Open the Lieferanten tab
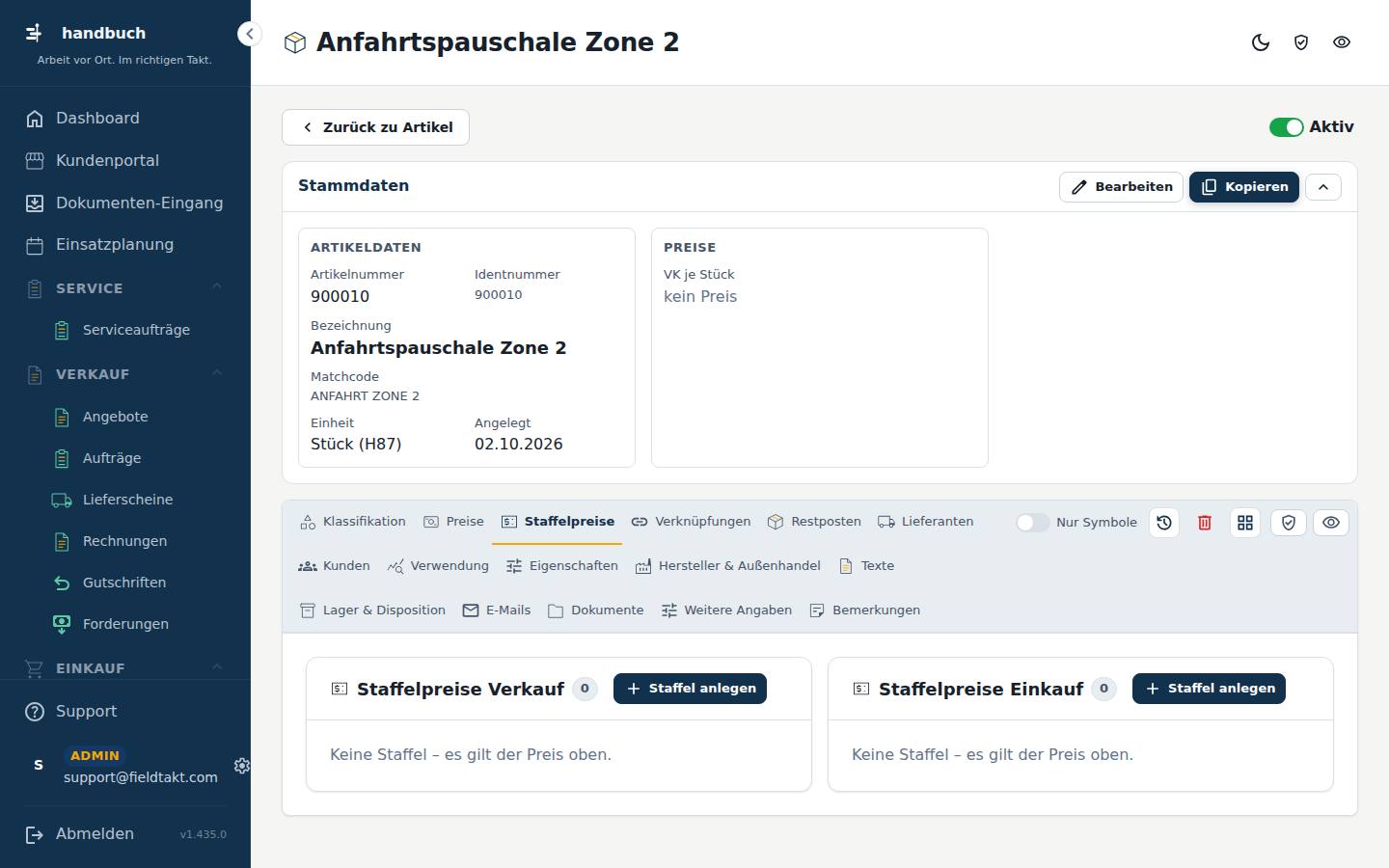This screenshot has width=1389, height=868. tap(926, 522)
